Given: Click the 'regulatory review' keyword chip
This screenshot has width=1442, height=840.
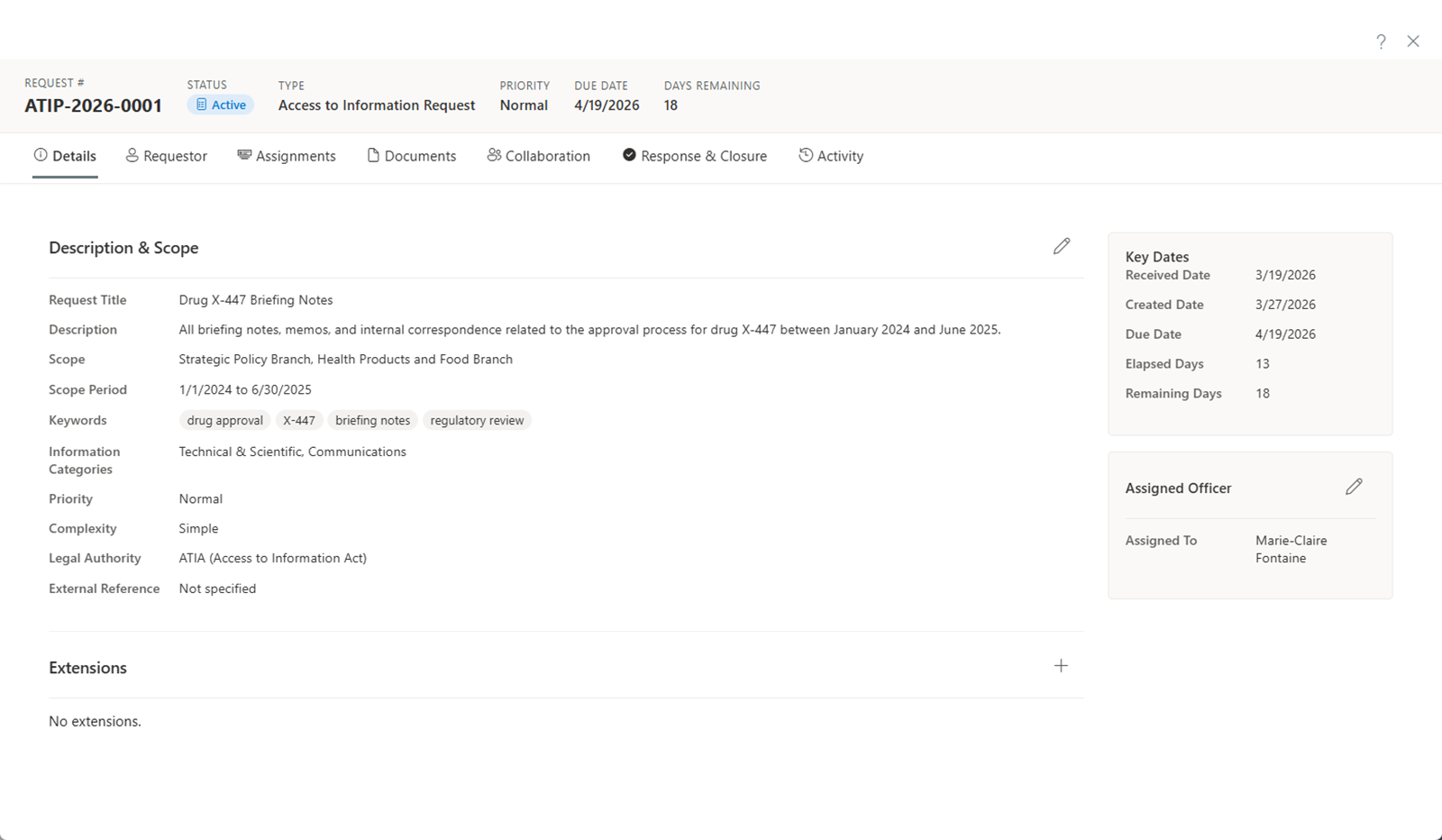Looking at the screenshot, I should pos(477,421).
